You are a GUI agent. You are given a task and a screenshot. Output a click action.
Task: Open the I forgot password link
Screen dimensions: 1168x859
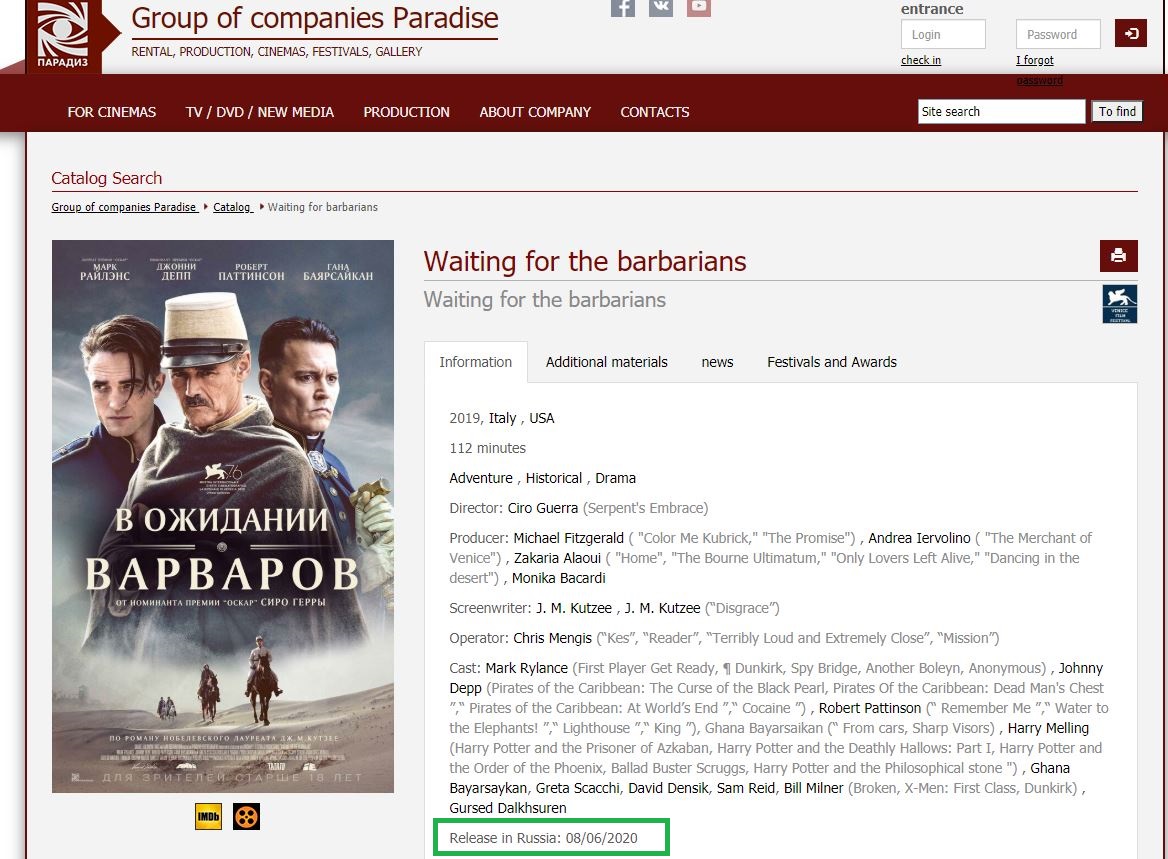coord(1035,61)
